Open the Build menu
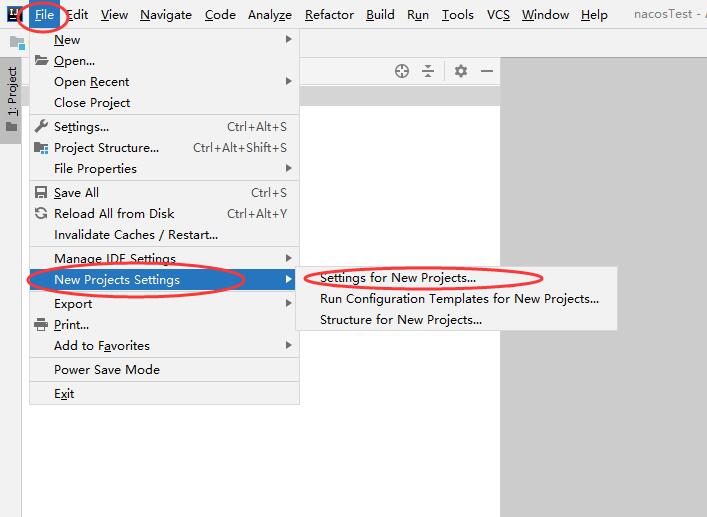Viewport: 707px width, 517px height. (380, 15)
